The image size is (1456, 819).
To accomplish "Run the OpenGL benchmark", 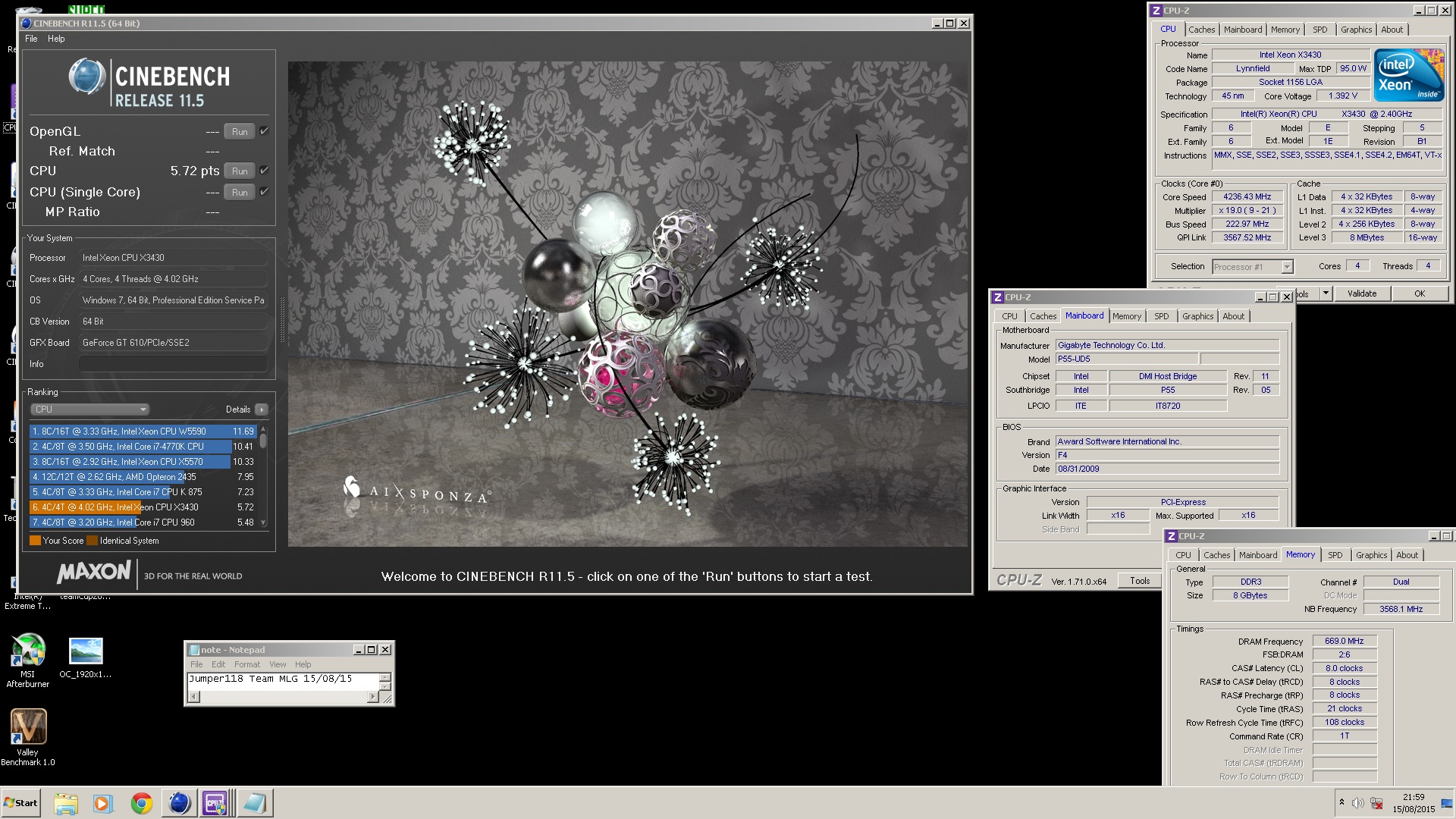I will coord(240,131).
